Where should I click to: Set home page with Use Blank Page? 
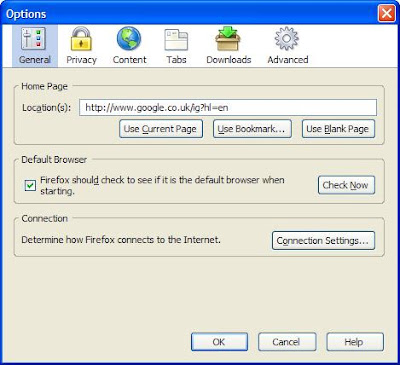pyautogui.click(x=338, y=129)
